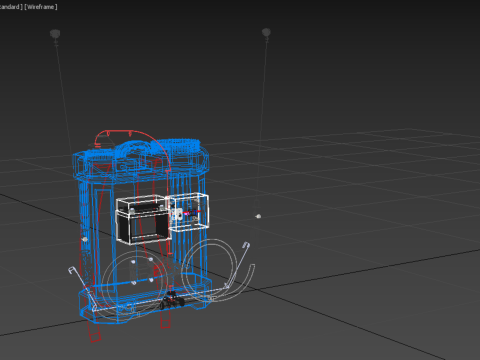480x360 pixels.
Task: Open the [Wireframe] viewport shading menu
Action: pyautogui.click(x=40, y=7)
